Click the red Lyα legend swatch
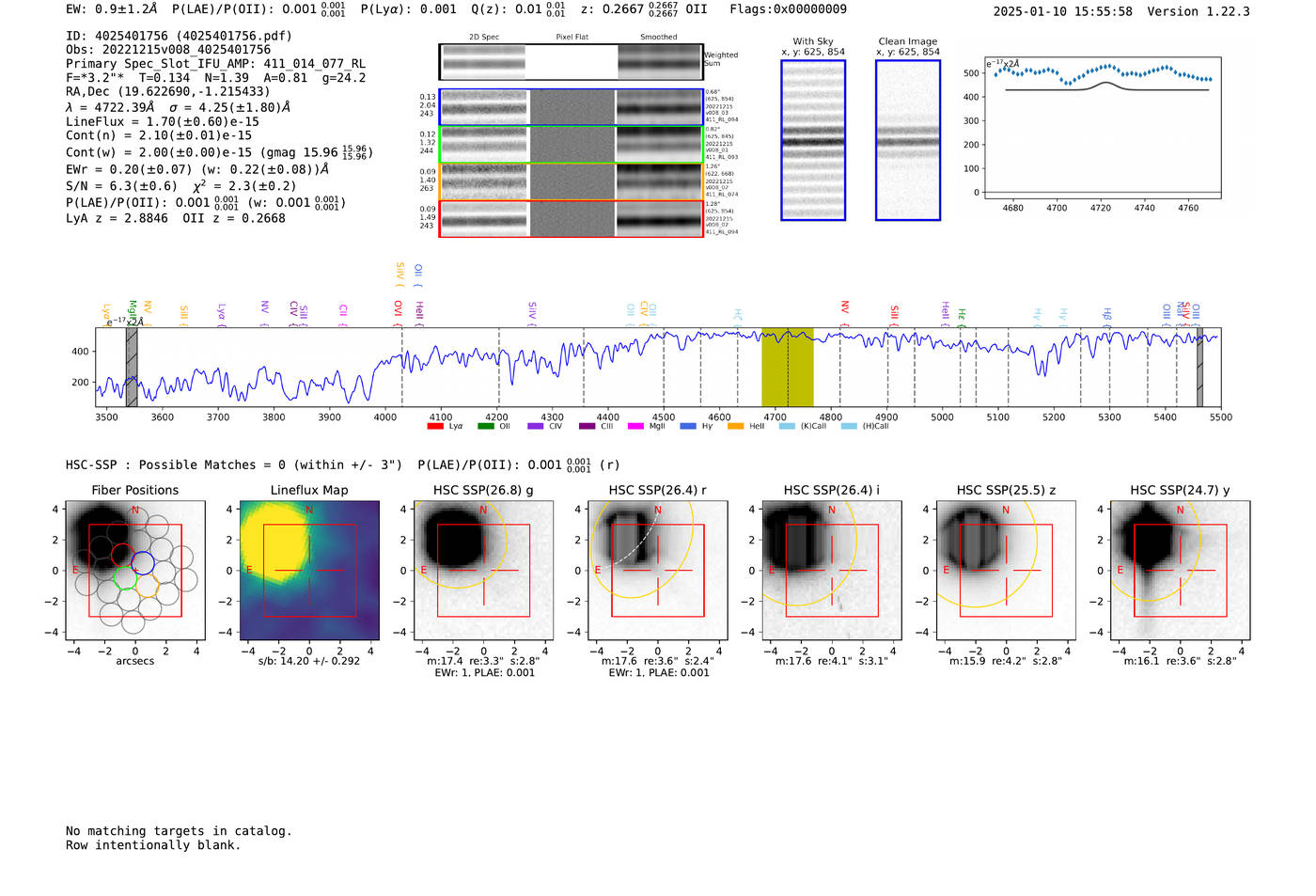Viewport: 1316px width, 896px height. 435,426
